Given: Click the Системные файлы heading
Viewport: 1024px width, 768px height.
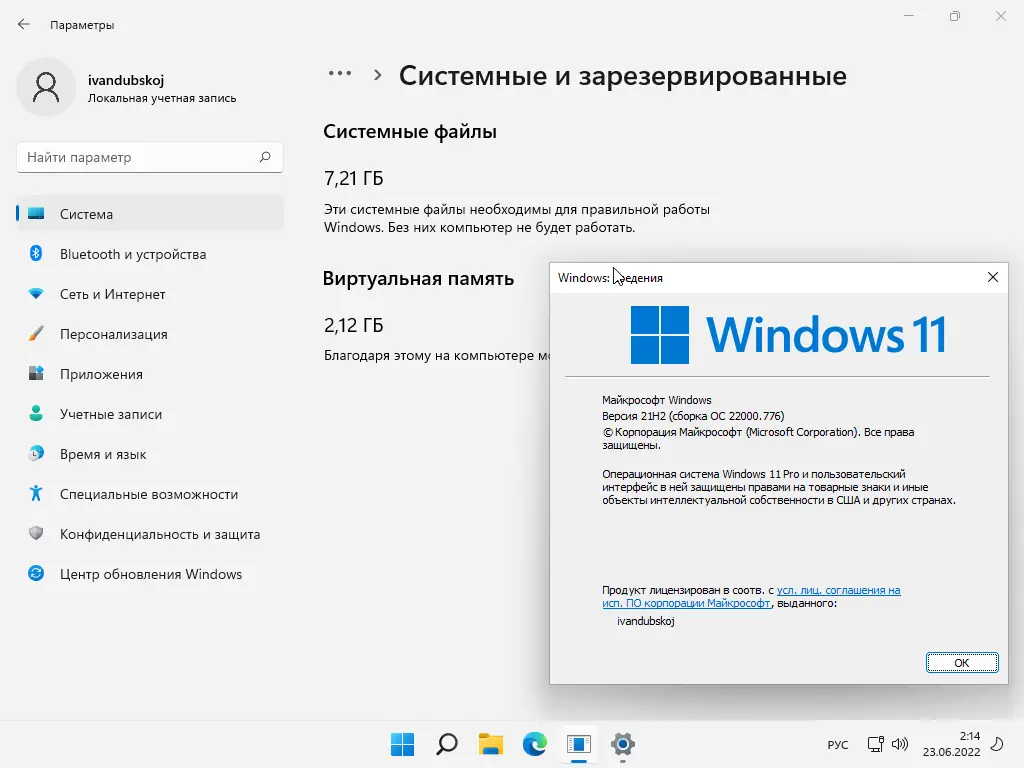Looking at the screenshot, I should (x=410, y=132).
